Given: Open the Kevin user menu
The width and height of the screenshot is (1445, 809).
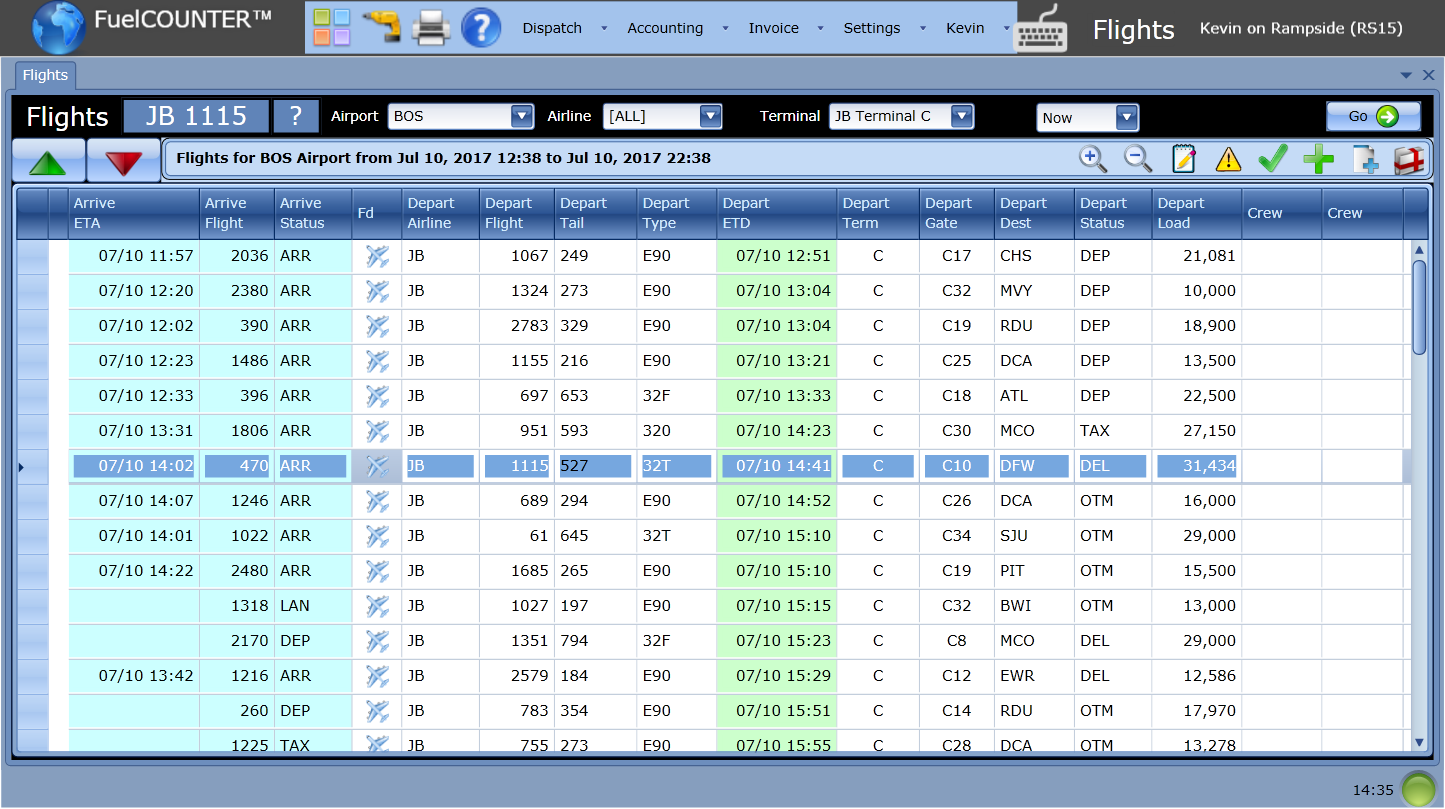Looking at the screenshot, I should tap(965, 28).
